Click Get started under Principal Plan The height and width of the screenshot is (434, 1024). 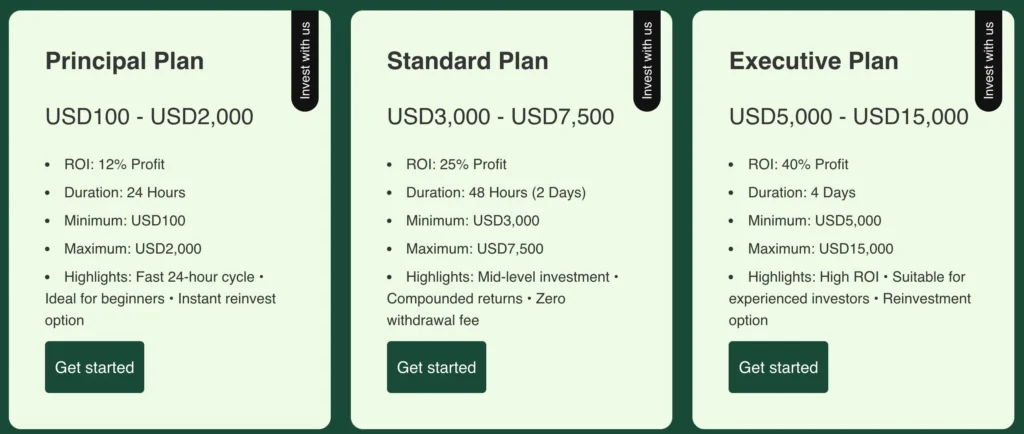[94, 367]
